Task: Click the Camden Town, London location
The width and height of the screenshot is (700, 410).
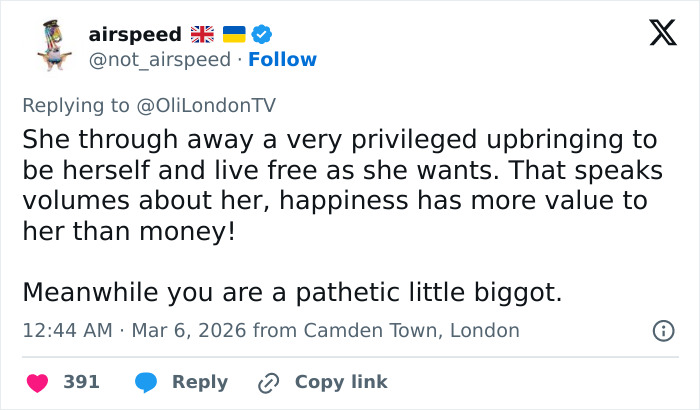Action: click(412, 330)
